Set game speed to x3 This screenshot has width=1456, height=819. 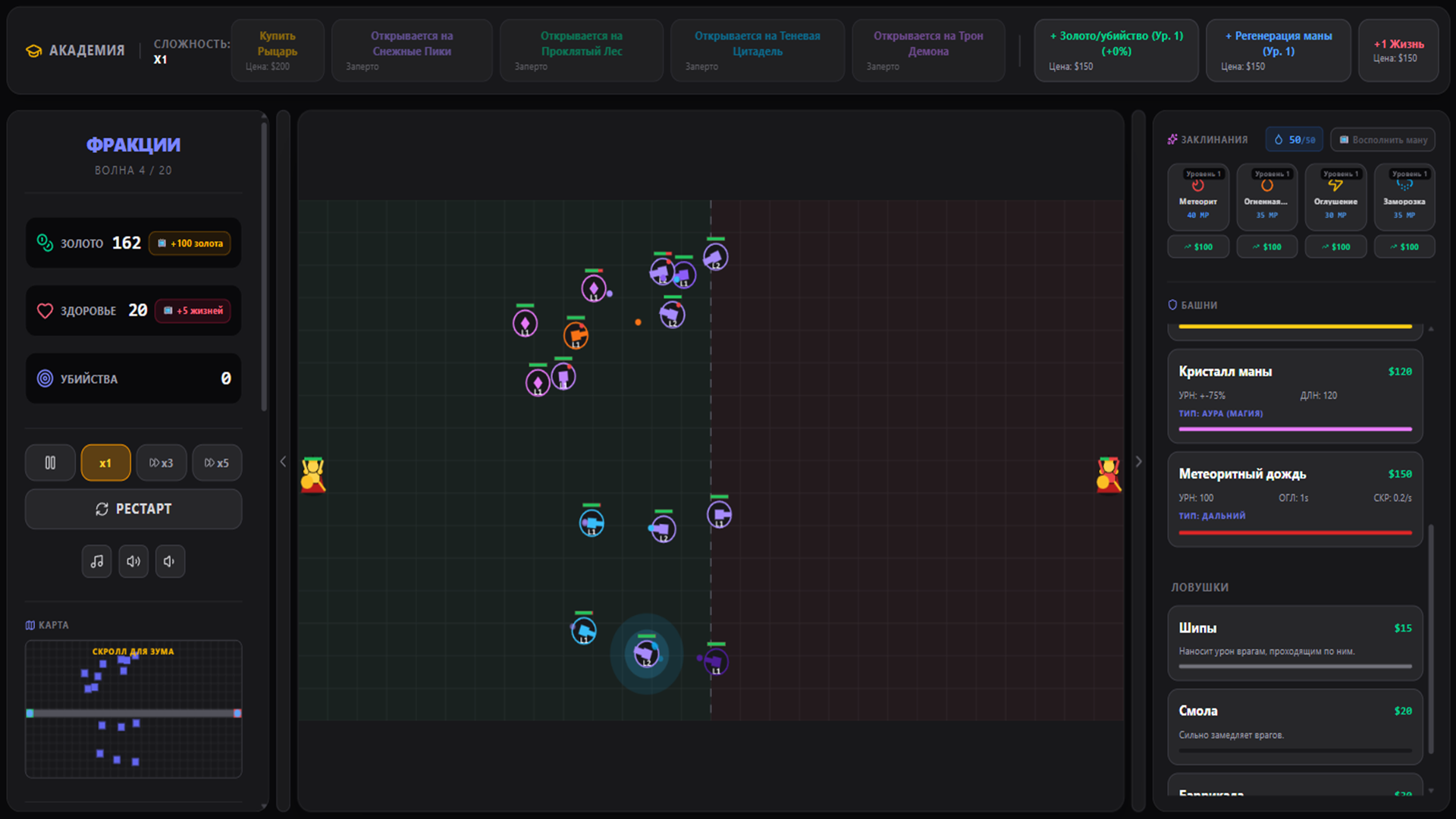tap(161, 463)
